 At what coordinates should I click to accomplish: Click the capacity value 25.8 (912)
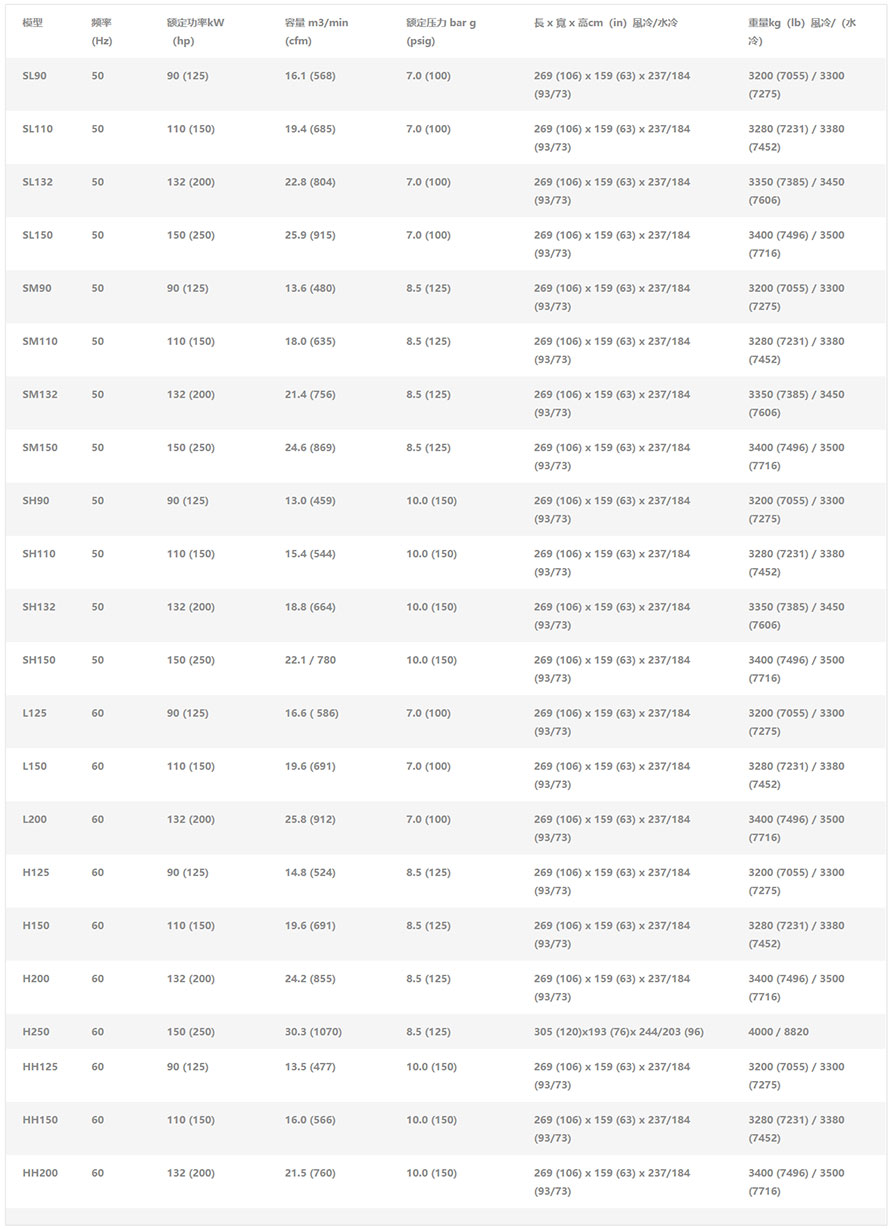click(310, 820)
